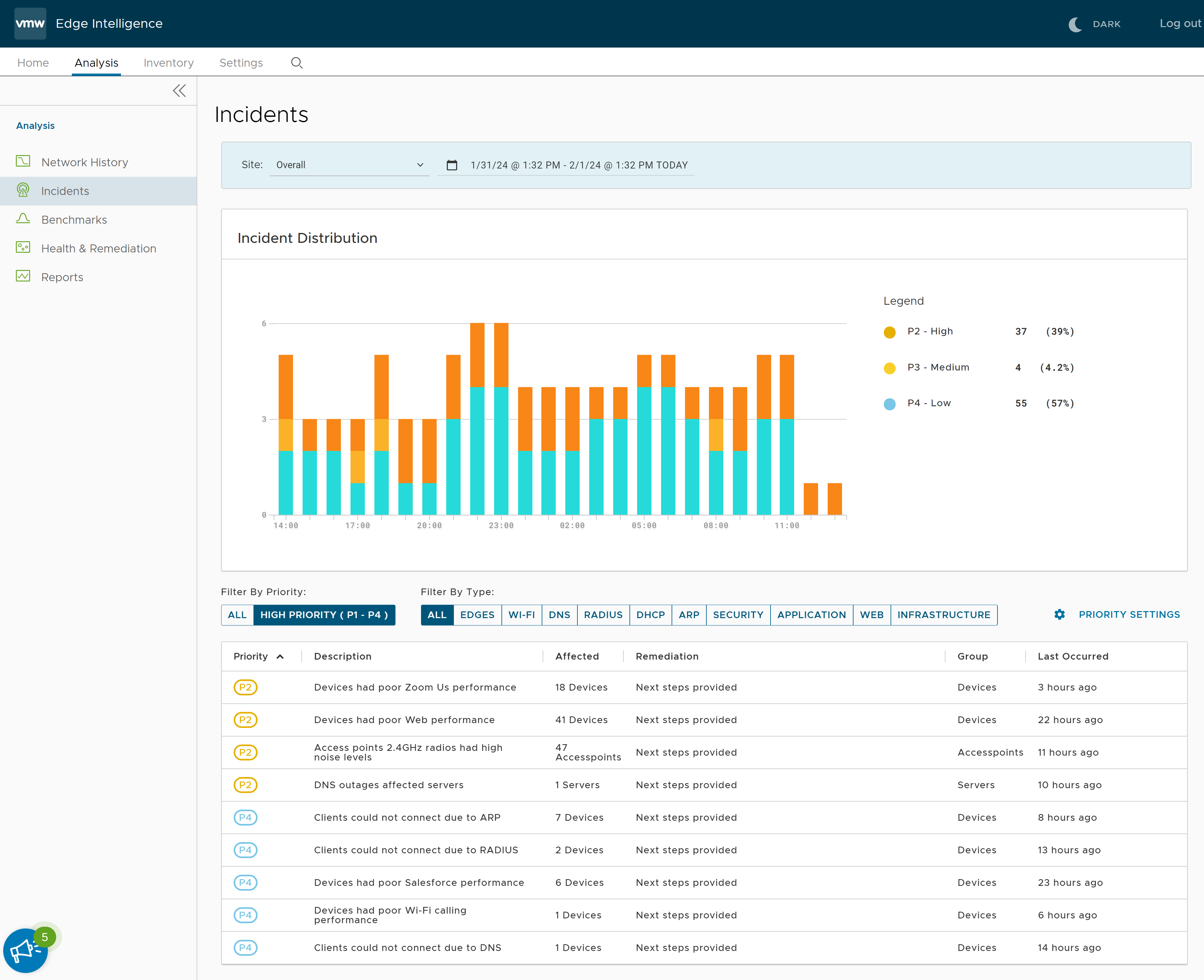Click the Description column header

pos(343,656)
